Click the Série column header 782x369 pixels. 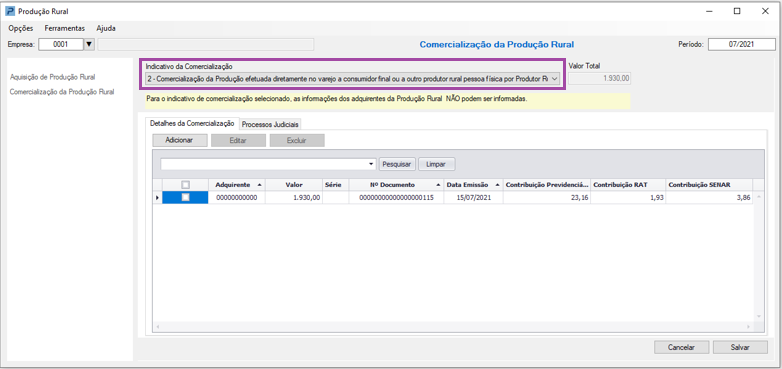click(x=336, y=184)
